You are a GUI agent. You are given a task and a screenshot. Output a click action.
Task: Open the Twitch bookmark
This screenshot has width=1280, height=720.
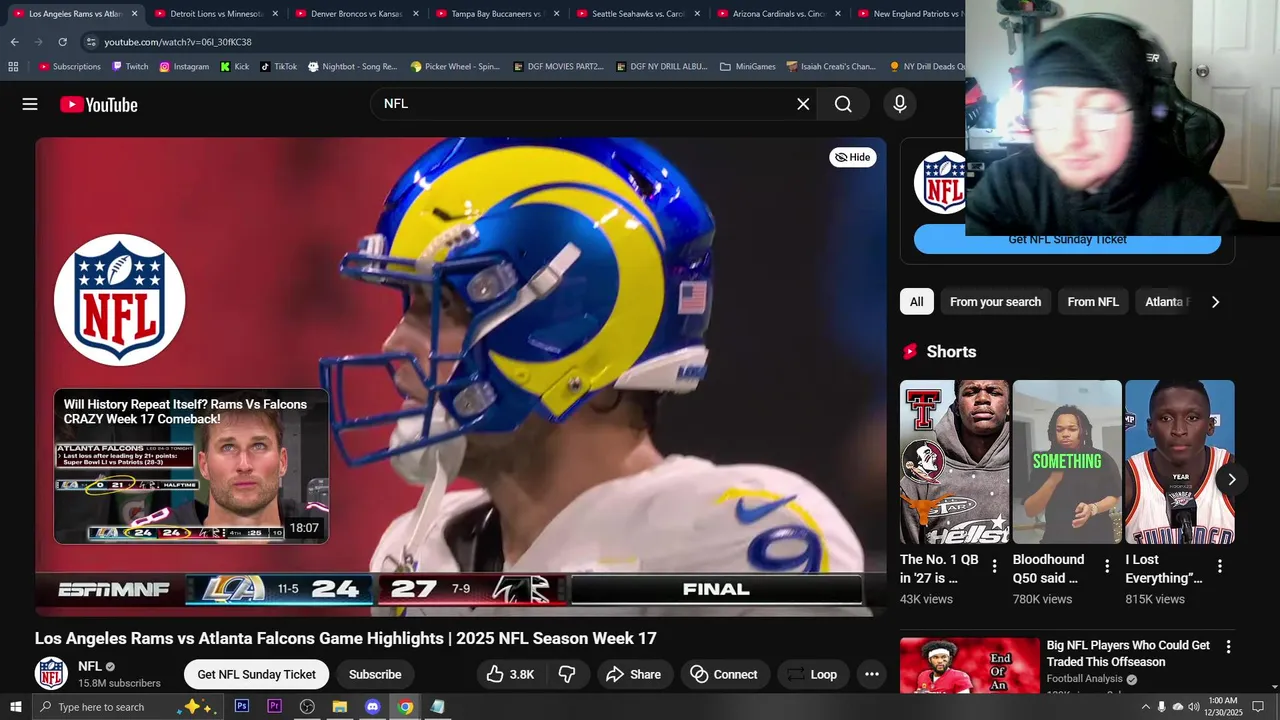click(x=130, y=66)
